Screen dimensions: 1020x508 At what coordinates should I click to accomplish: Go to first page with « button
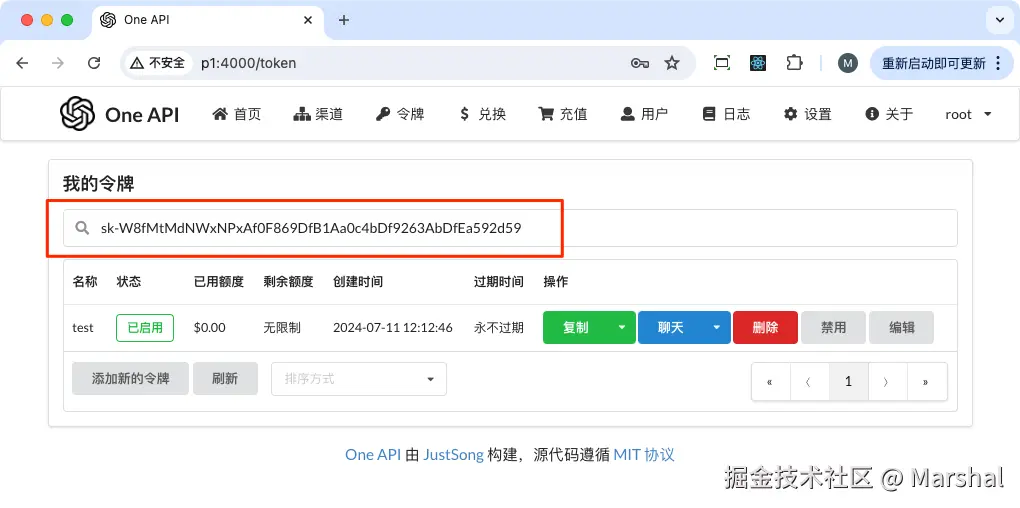click(x=771, y=382)
